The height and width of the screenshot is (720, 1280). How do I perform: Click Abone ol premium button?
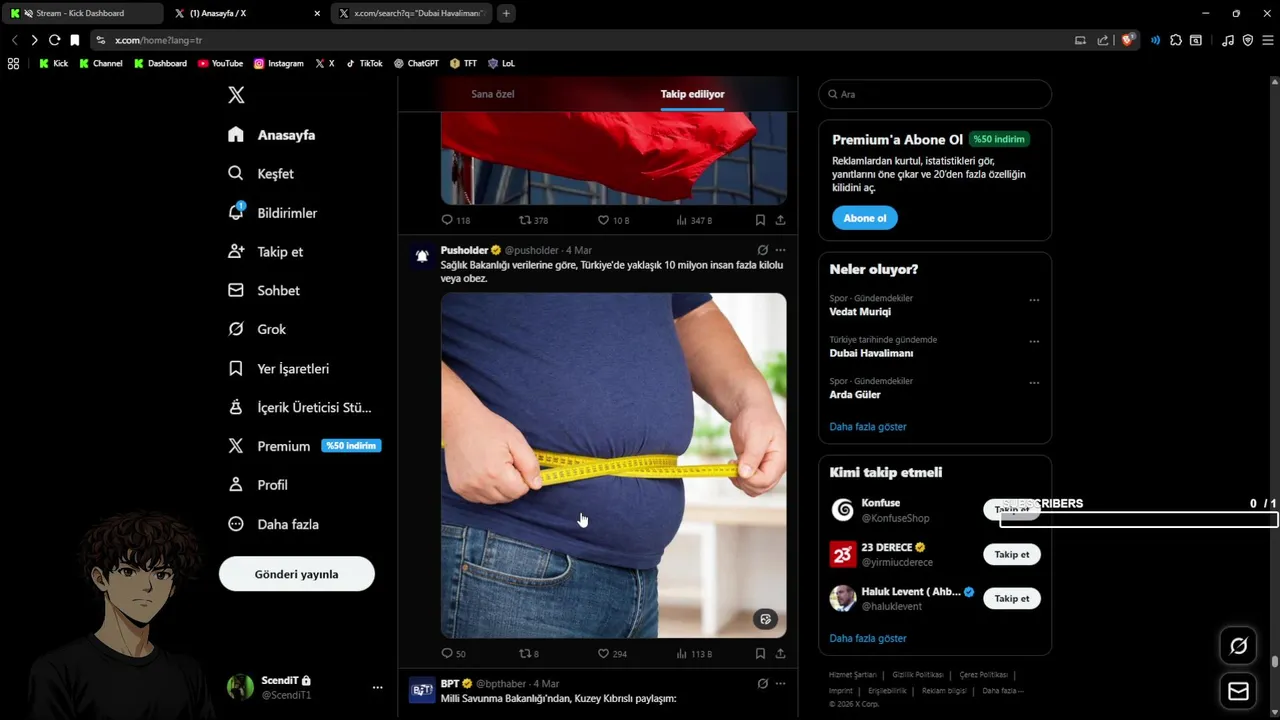point(865,218)
